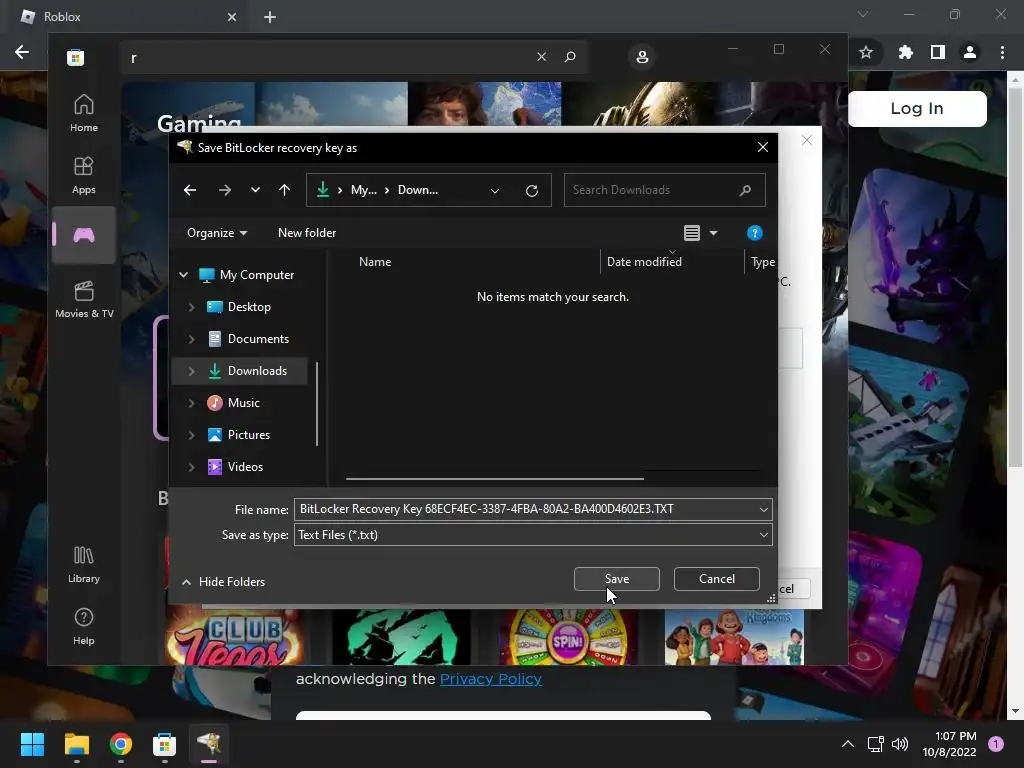Open the Privacy Policy link

[490, 679]
